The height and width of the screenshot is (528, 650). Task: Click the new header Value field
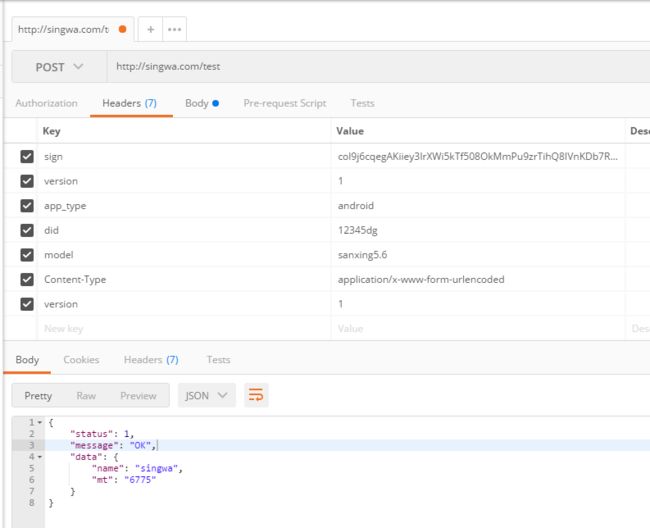478,329
